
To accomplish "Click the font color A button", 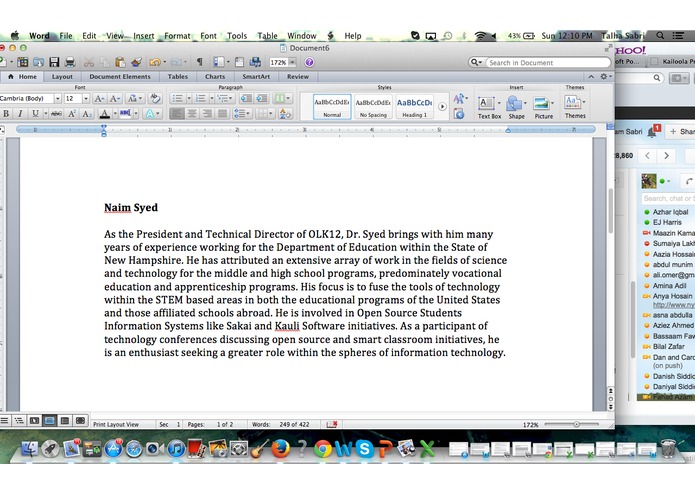I will pos(105,114).
